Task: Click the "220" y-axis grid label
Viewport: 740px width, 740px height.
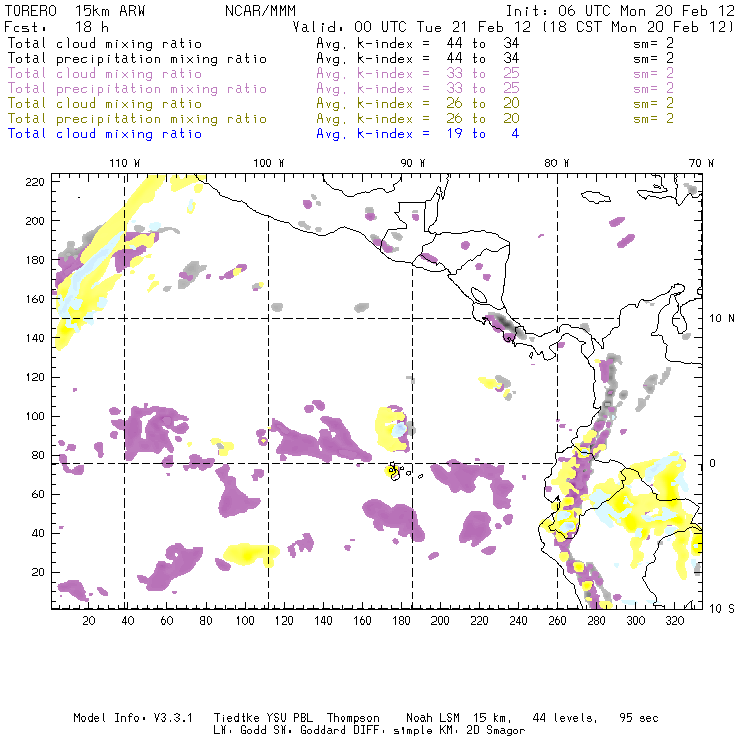Action: point(35,182)
